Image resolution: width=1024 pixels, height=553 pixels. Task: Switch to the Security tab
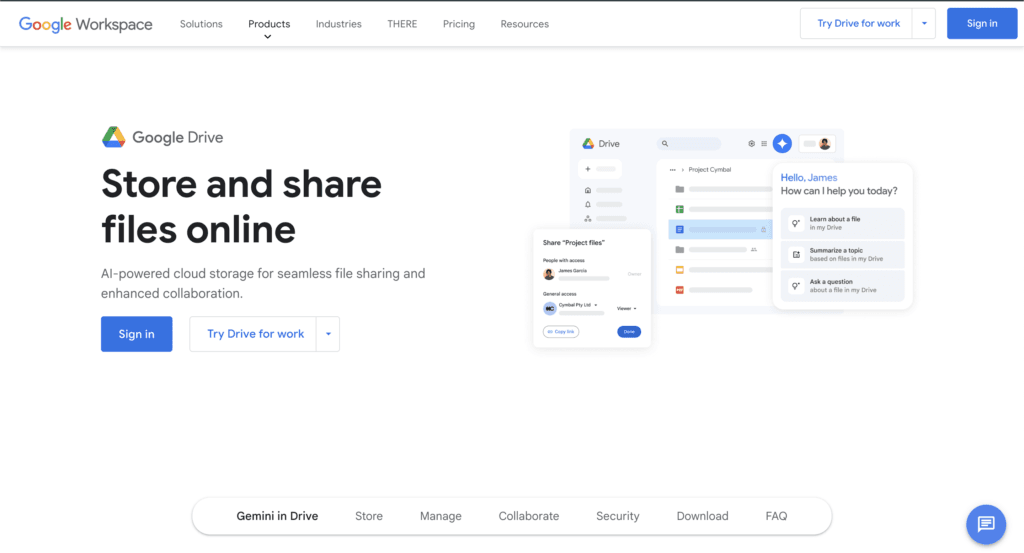coord(618,516)
